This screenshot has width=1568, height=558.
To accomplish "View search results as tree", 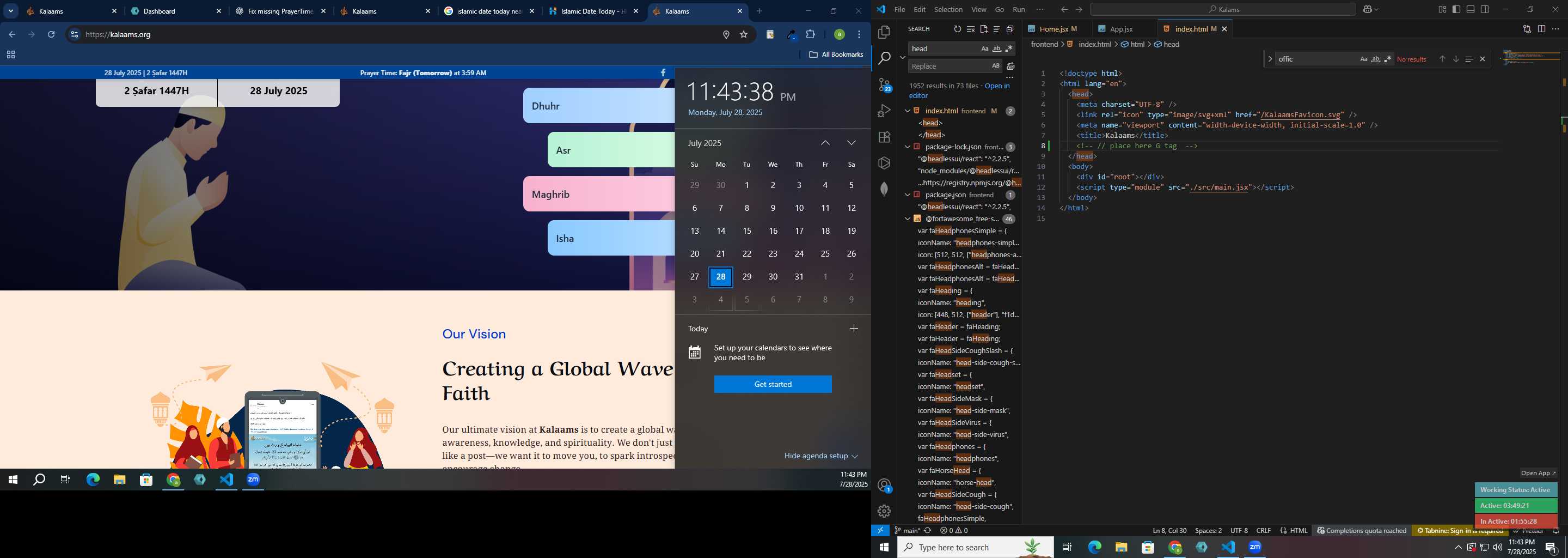I will pyautogui.click(x=996, y=29).
